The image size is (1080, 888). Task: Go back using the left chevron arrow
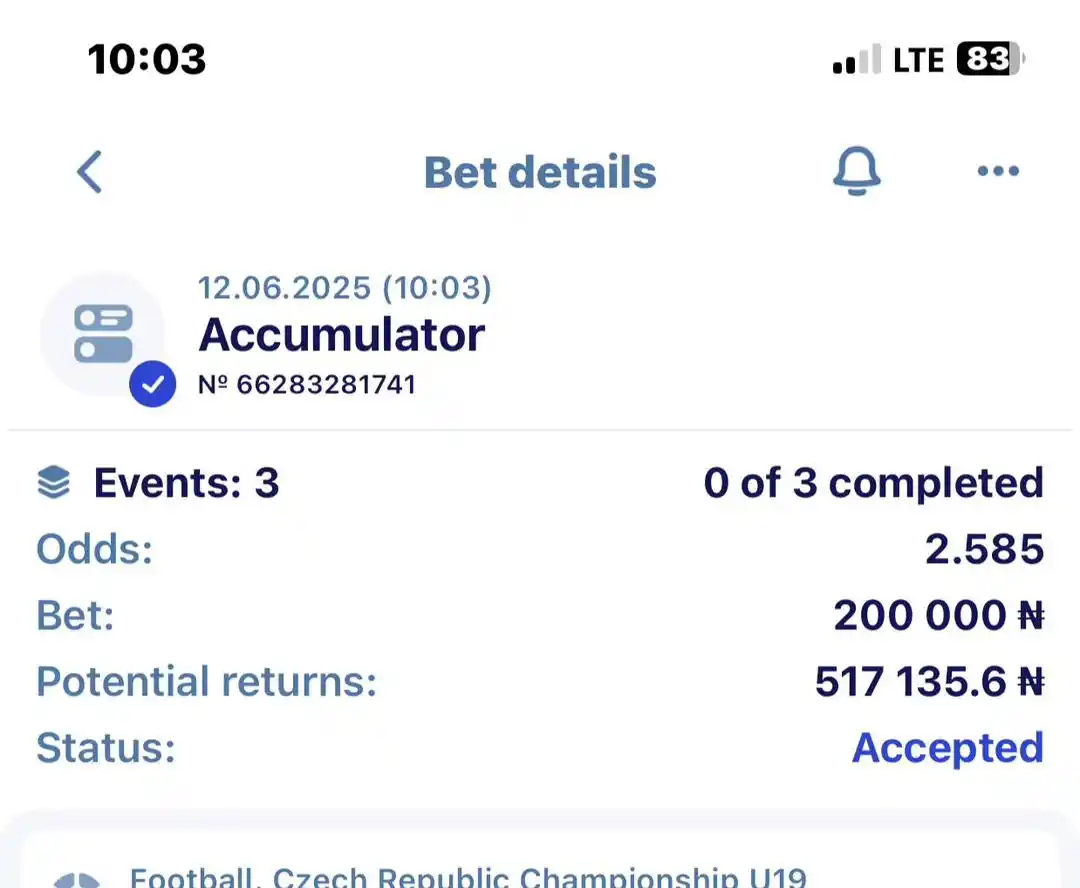click(x=90, y=172)
